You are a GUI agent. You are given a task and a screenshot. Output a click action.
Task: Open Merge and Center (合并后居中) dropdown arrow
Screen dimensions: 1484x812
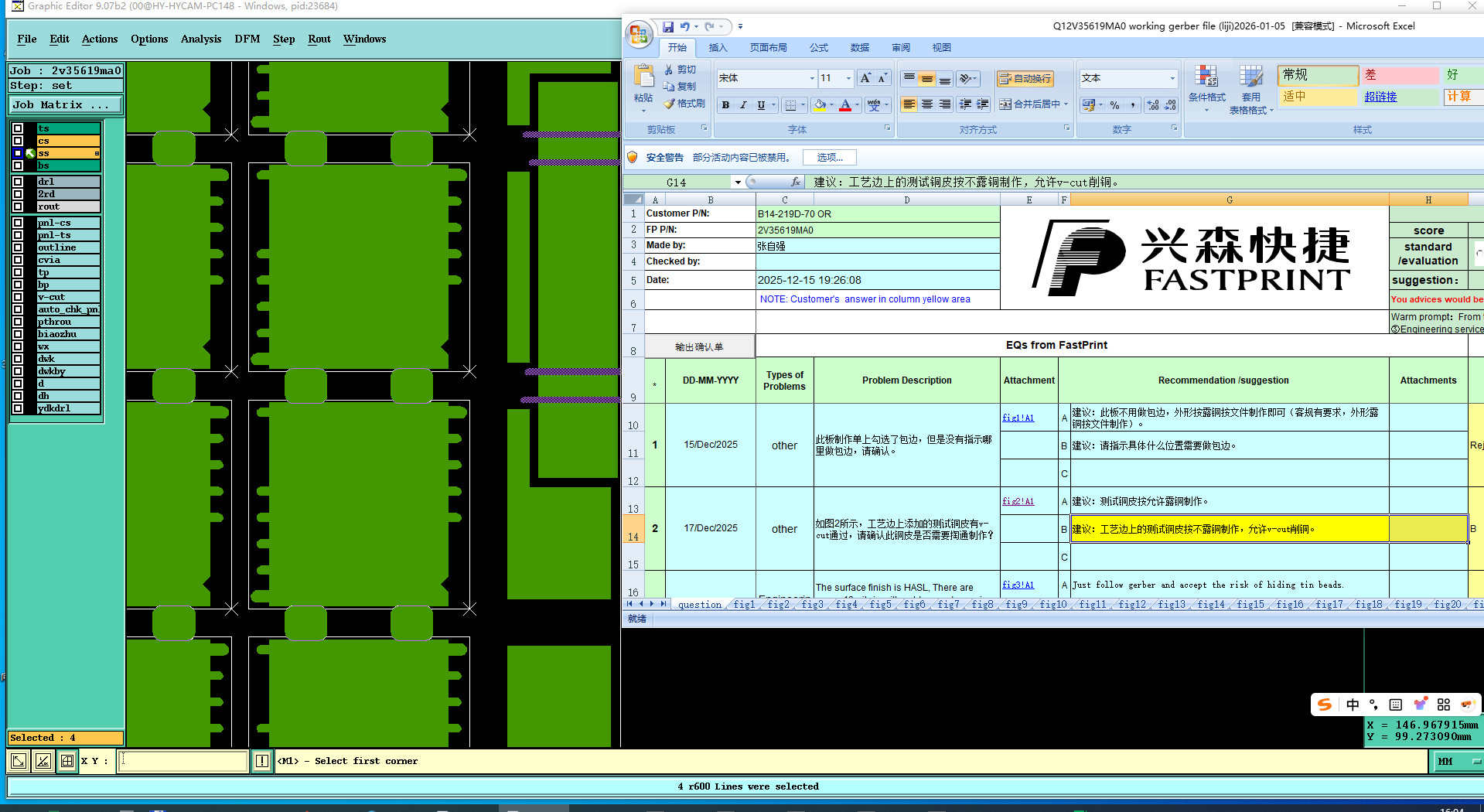pyautogui.click(x=1066, y=104)
